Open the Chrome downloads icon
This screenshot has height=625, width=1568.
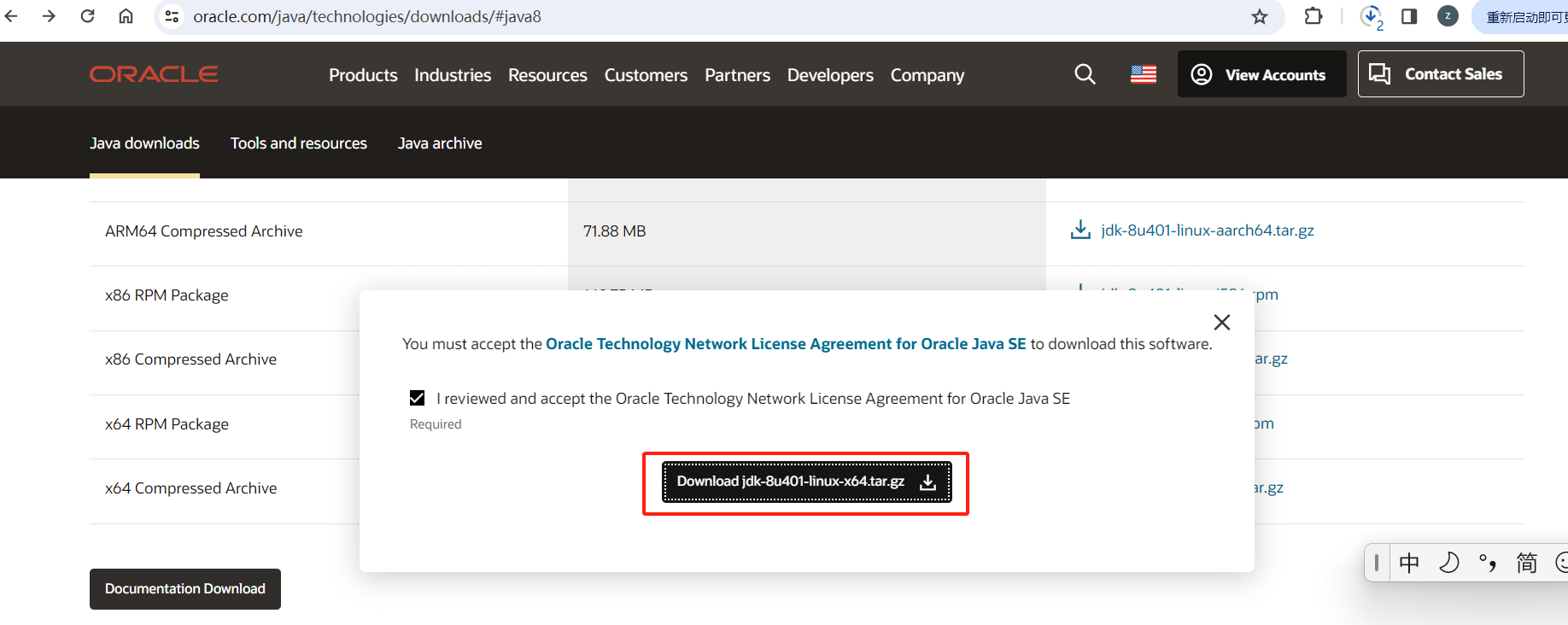(x=1370, y=16)
